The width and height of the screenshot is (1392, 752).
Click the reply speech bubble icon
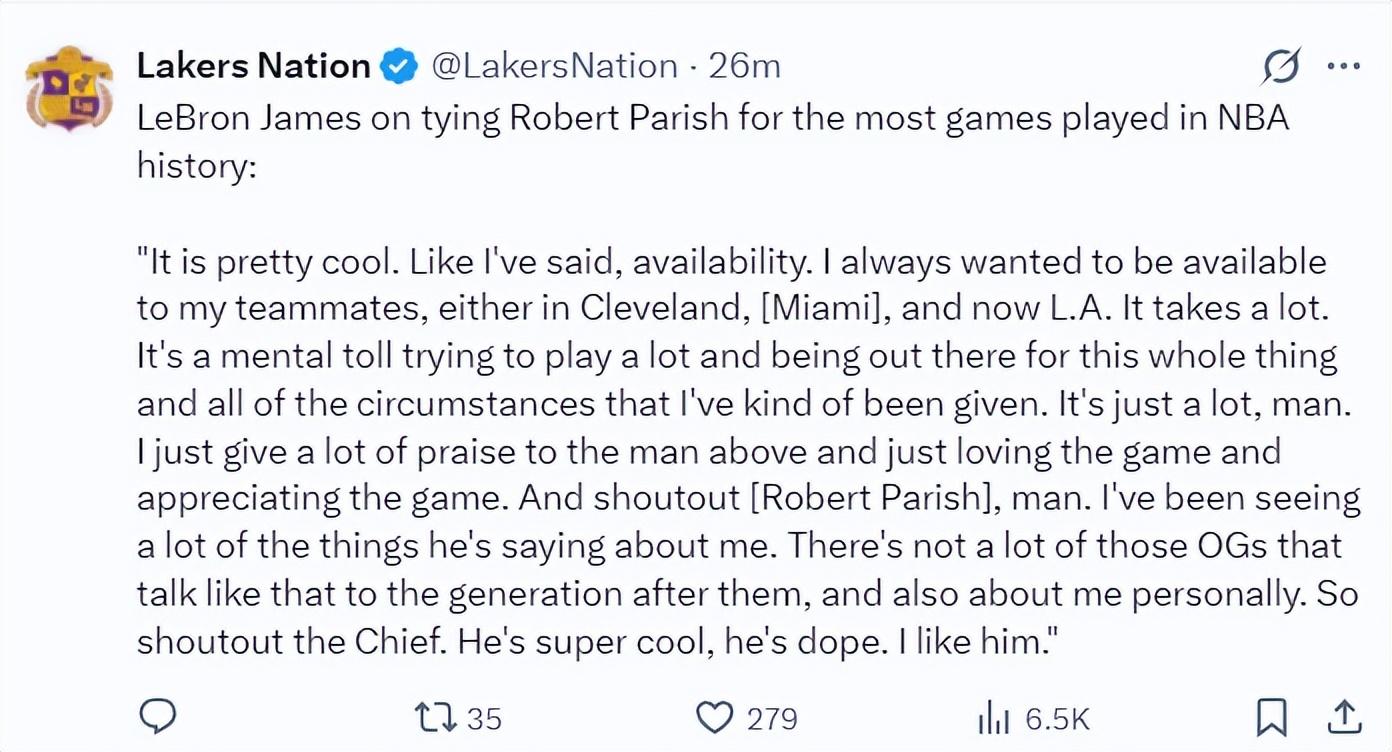click(x=158, y=716)
